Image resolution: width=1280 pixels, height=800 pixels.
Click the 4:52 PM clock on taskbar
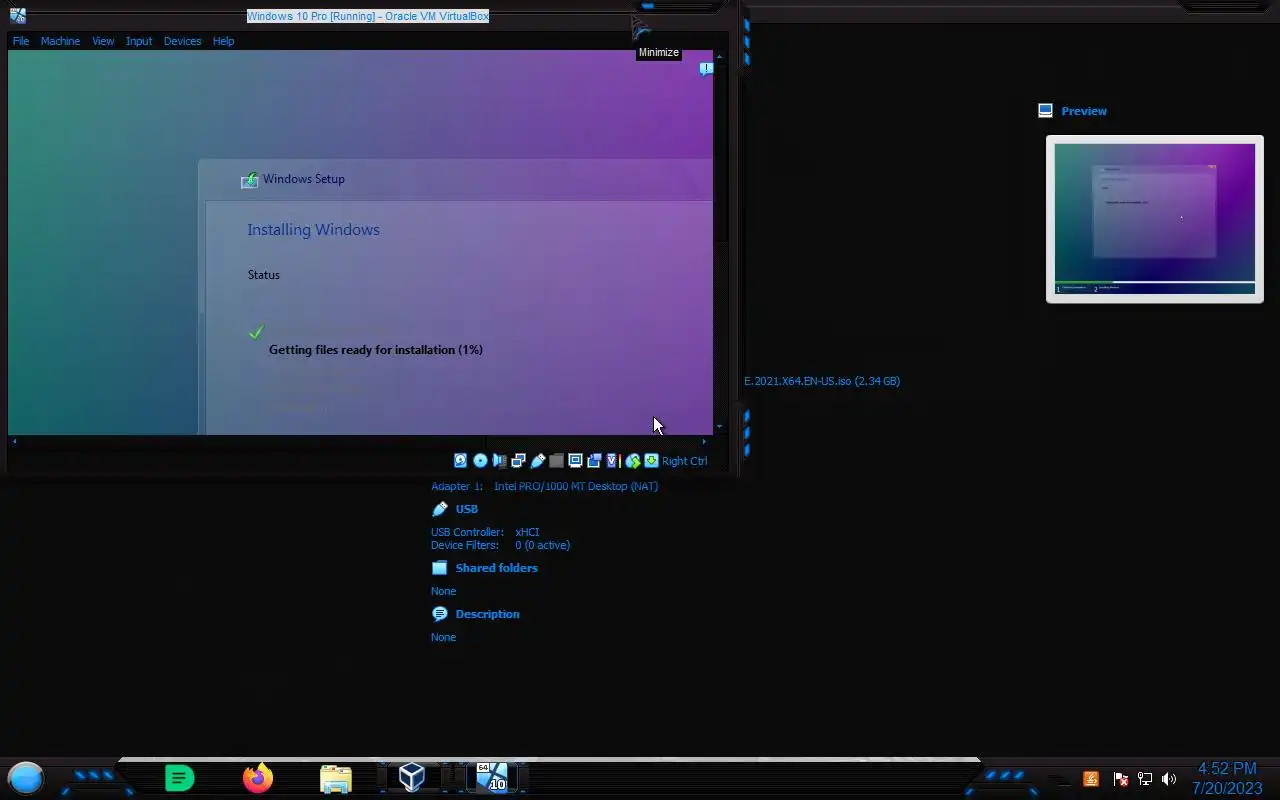(x=1227, y=769)
